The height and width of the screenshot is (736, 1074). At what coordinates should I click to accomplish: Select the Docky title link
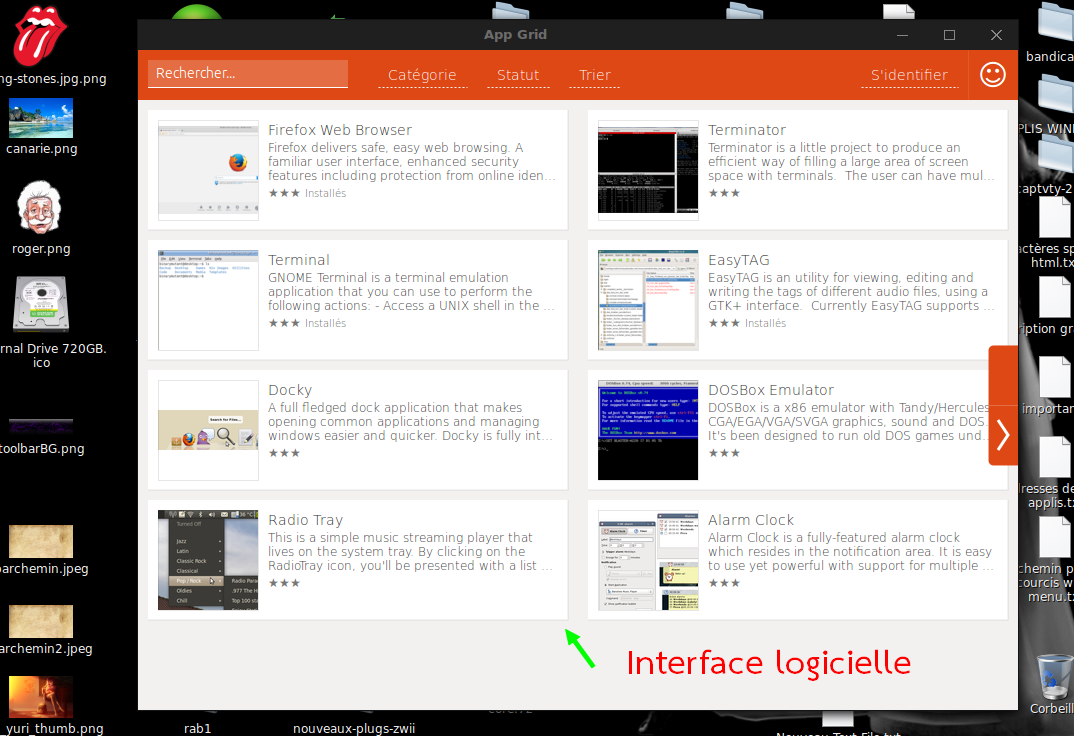(x=290, y=390)
